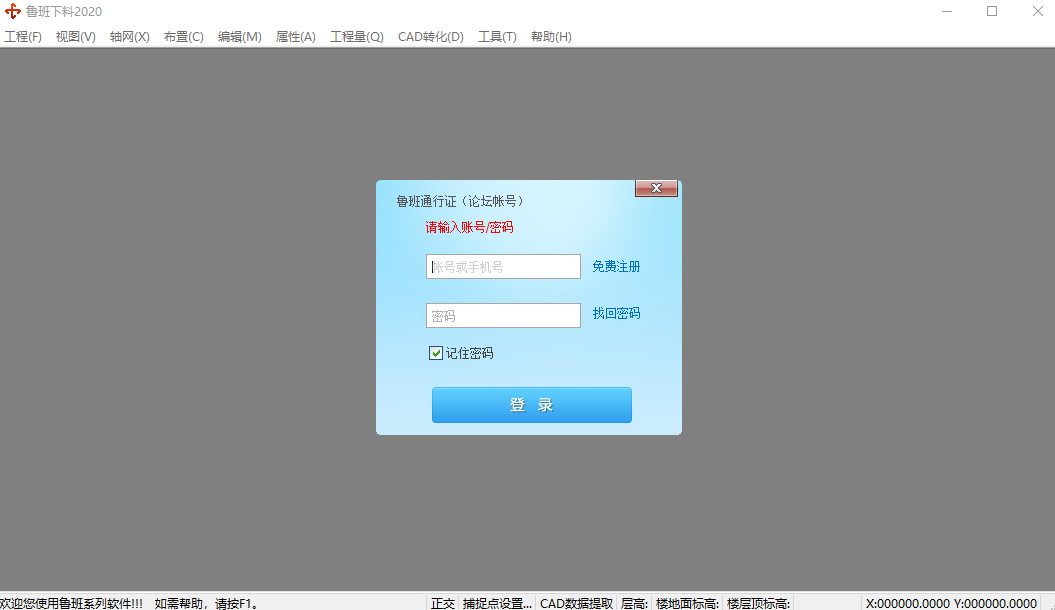Click the 欢迎您使用鲁班系列软件 status message
This screenshot has height=610, width=1055.
[71, 603]
